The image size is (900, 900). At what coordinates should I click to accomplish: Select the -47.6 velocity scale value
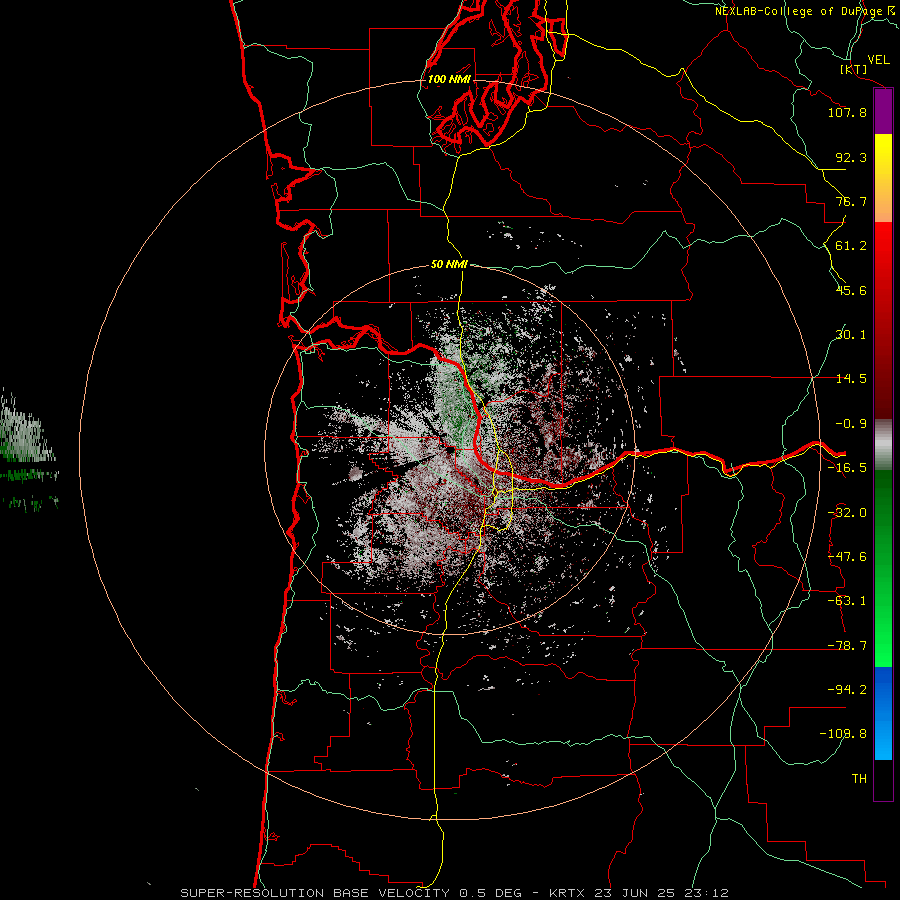(847, 557)
